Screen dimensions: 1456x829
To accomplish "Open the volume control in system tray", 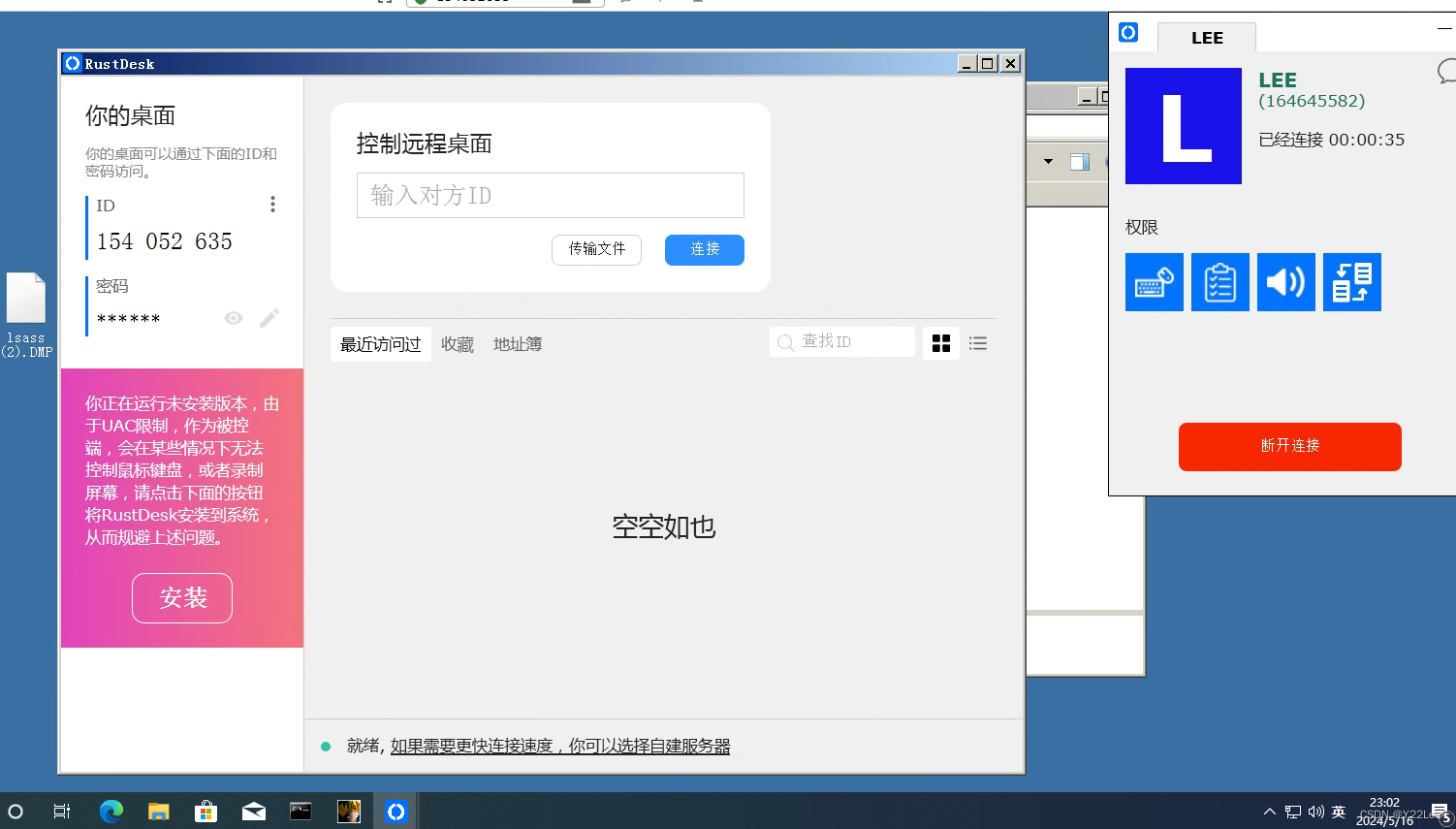I will point(1316,812).
